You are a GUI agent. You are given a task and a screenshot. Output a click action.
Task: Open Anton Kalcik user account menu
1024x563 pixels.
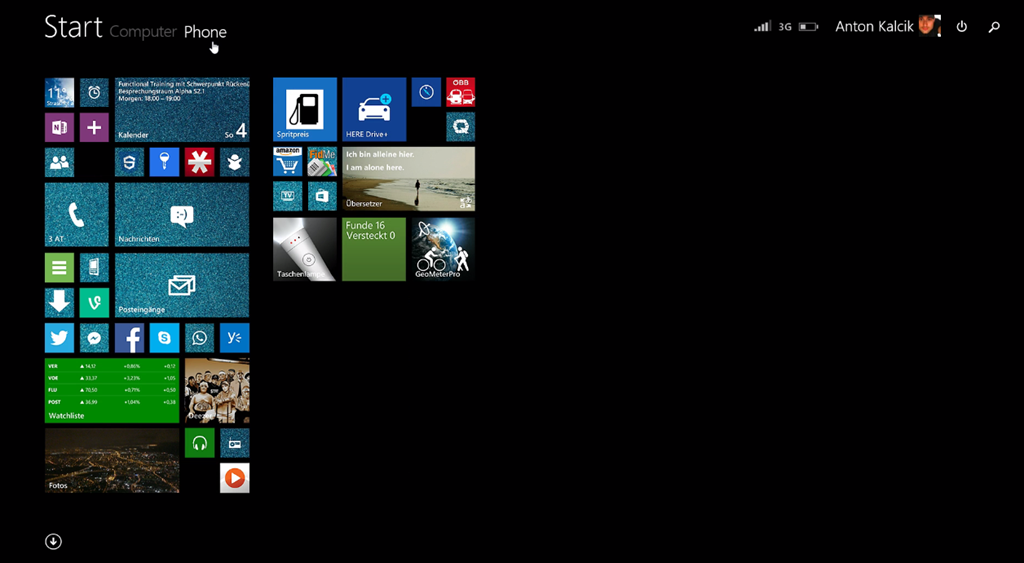click(x=887, y=27)
